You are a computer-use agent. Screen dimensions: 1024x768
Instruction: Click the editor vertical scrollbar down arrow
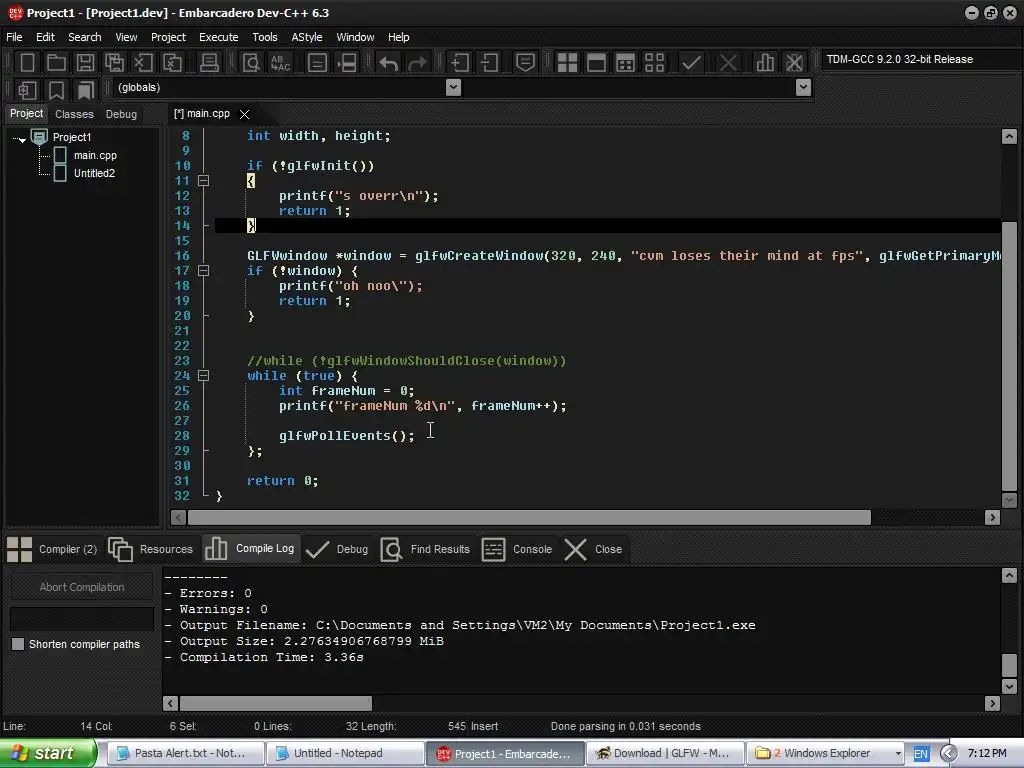pyautogui.click(x=1009, y=500)
